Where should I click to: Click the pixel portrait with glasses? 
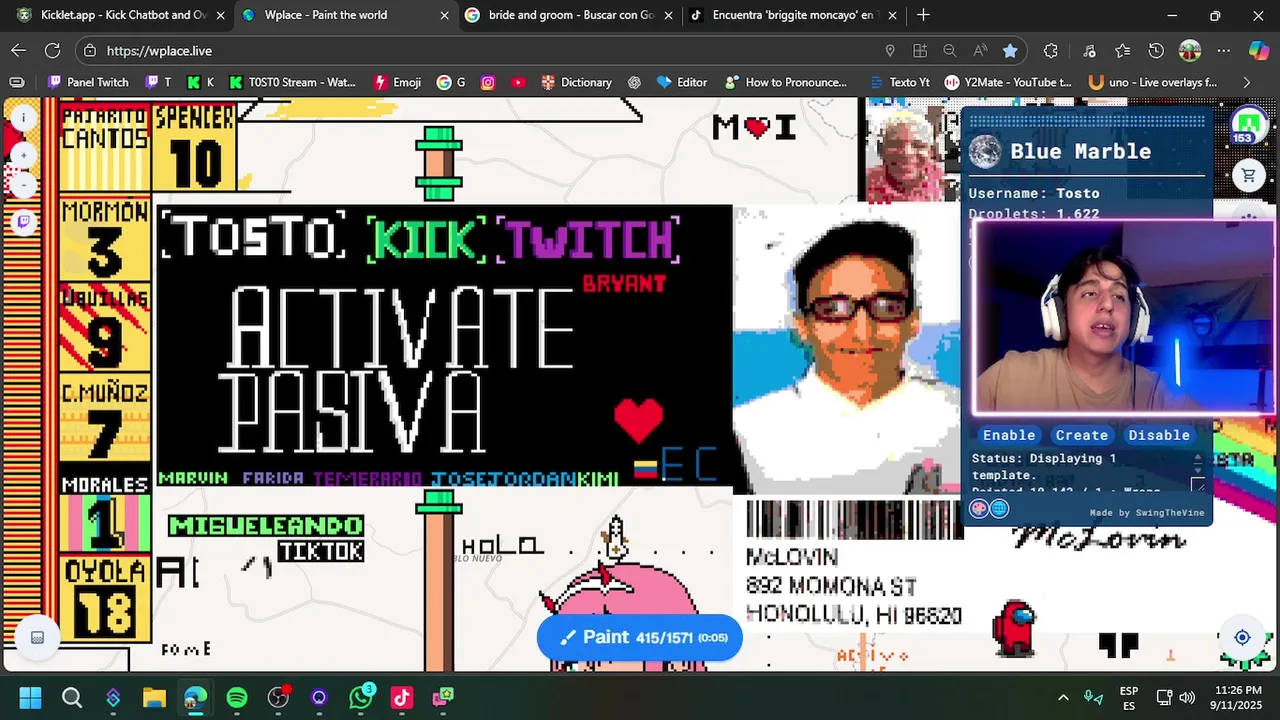point(847,349)
